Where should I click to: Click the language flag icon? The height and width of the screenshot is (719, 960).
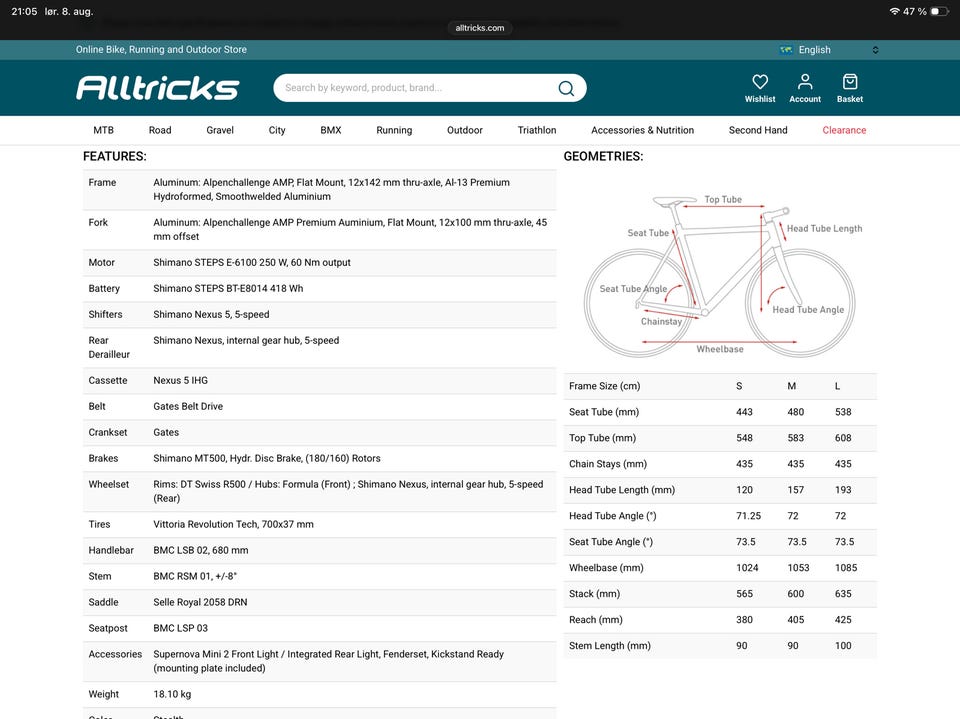pos(786,50)
